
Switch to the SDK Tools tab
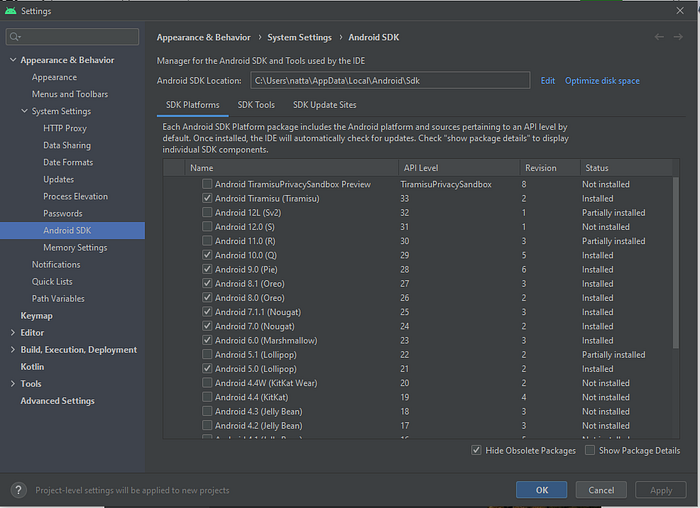256,105
